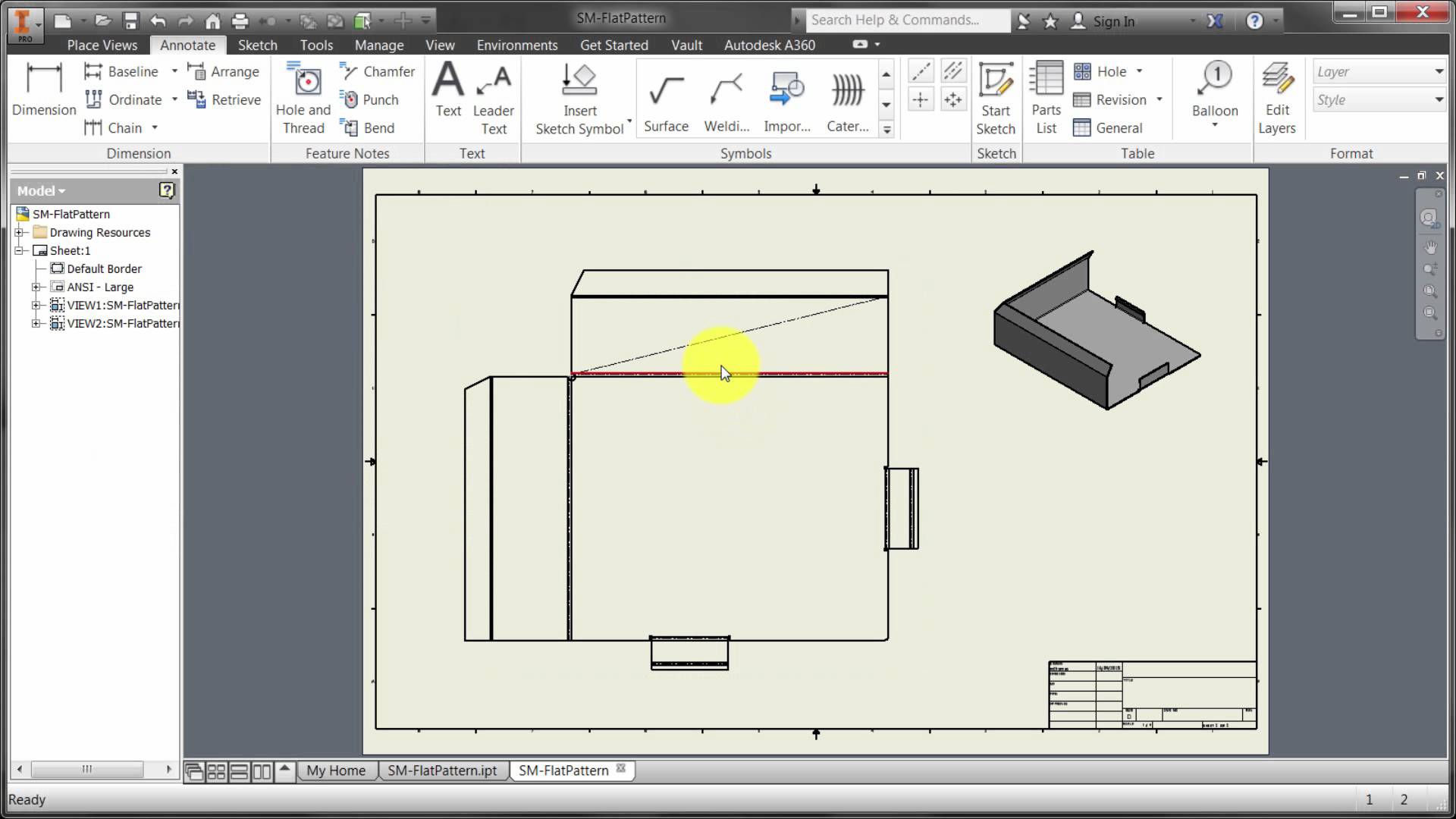Image resolution: width=1456 pixels, height=819 pixels.
Task: Select the Dimension tool
Action: 43,91
